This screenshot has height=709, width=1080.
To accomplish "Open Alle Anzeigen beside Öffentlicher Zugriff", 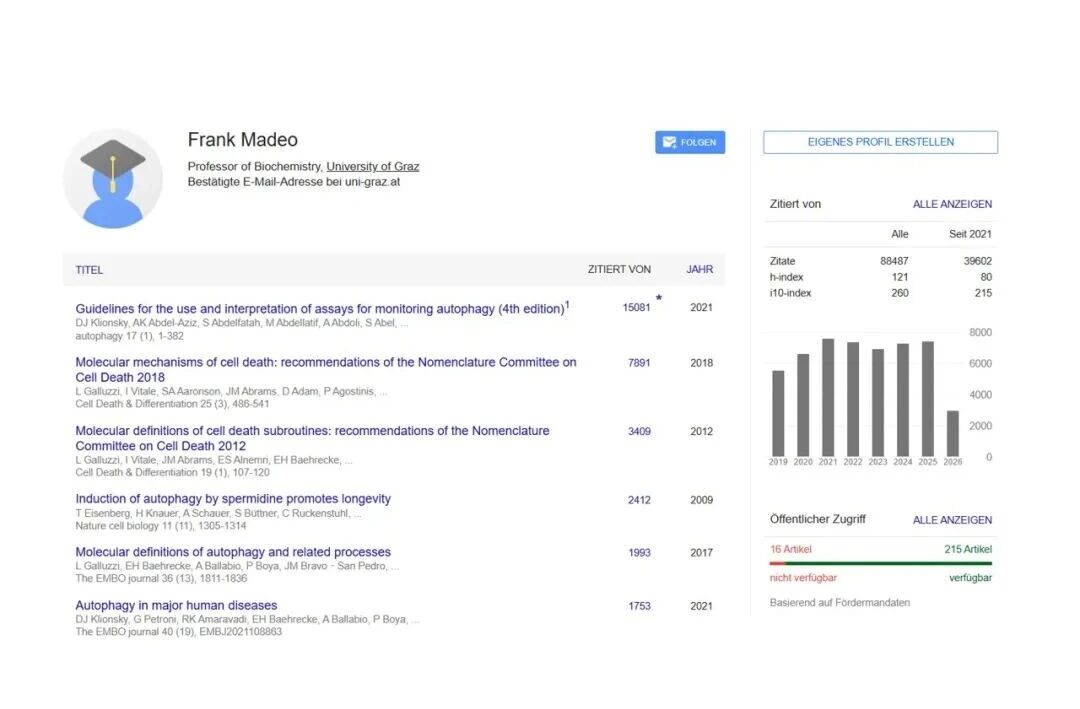I will pyautogui.click(x=953, y=520).
